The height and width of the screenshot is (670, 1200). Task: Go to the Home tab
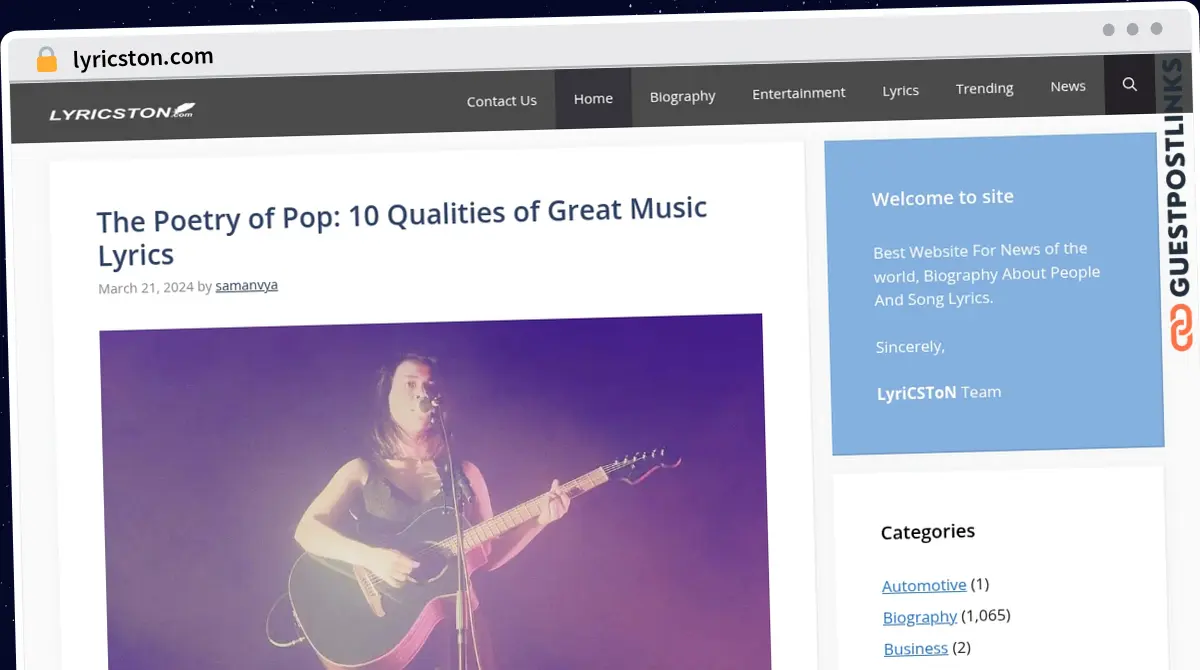593,98
